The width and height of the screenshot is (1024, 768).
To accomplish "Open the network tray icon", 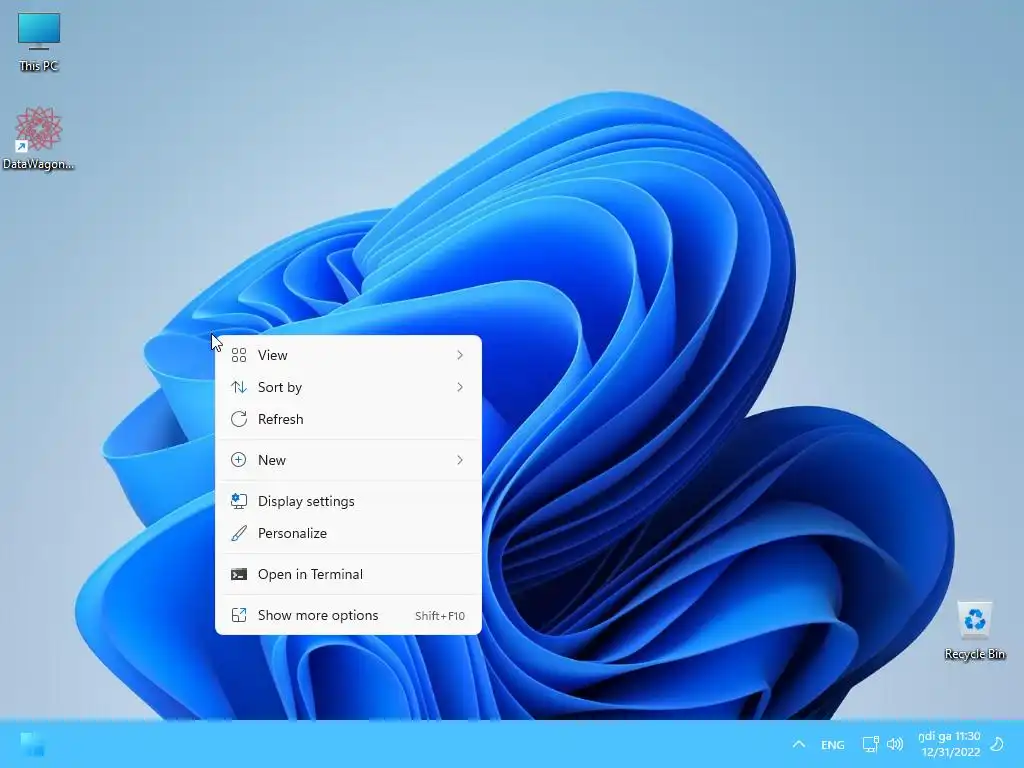I will (x=870, y=744).
